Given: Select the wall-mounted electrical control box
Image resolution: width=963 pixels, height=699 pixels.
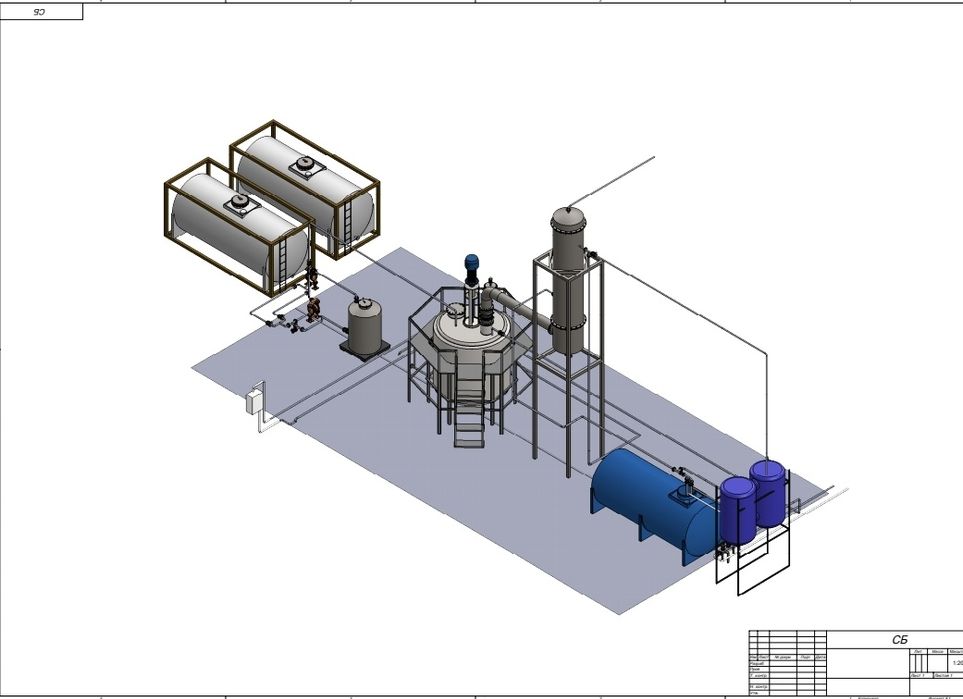Looking at the screenshot, I should pos(254,402).
